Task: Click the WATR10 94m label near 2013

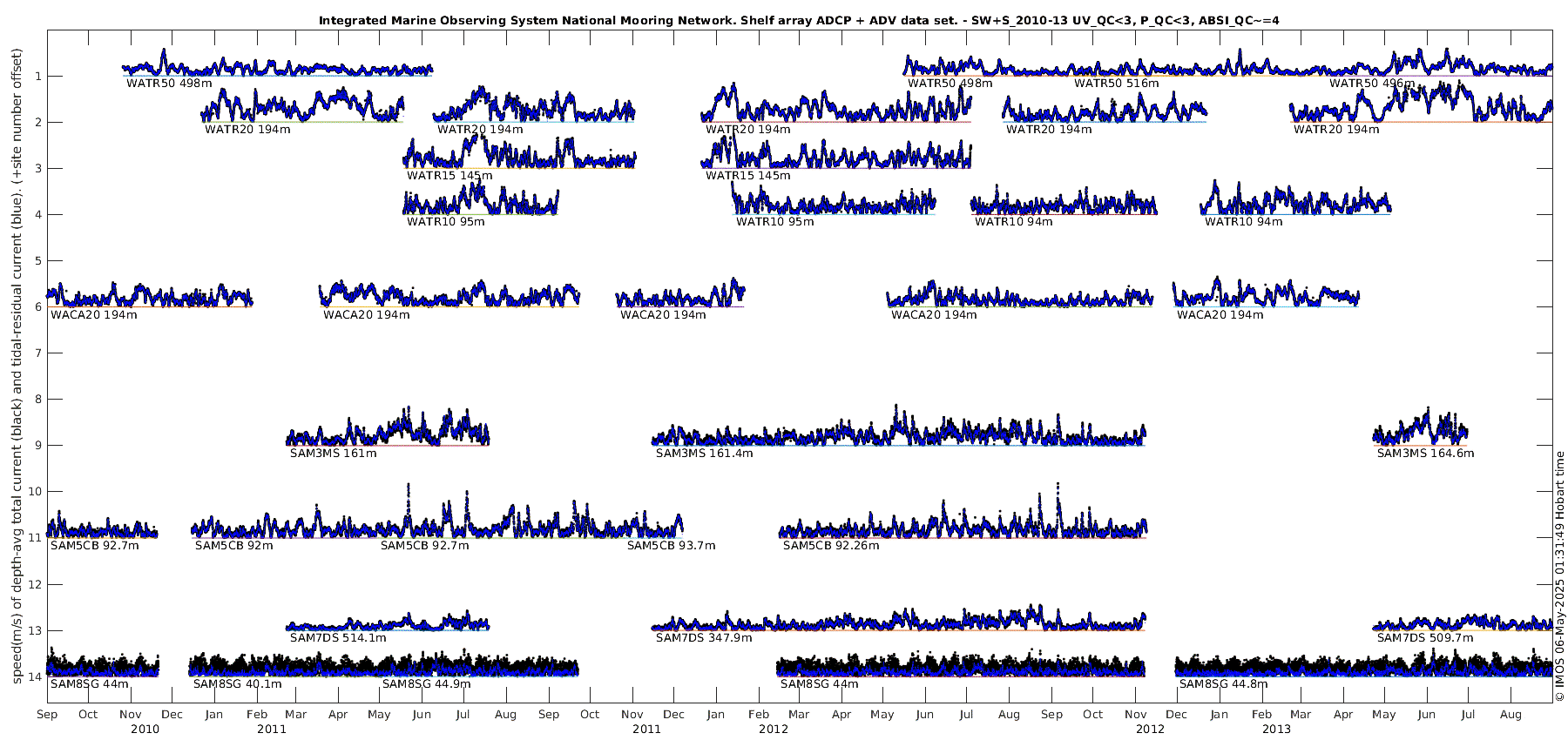Action: pyautogui.click(x=1244, y=222)
